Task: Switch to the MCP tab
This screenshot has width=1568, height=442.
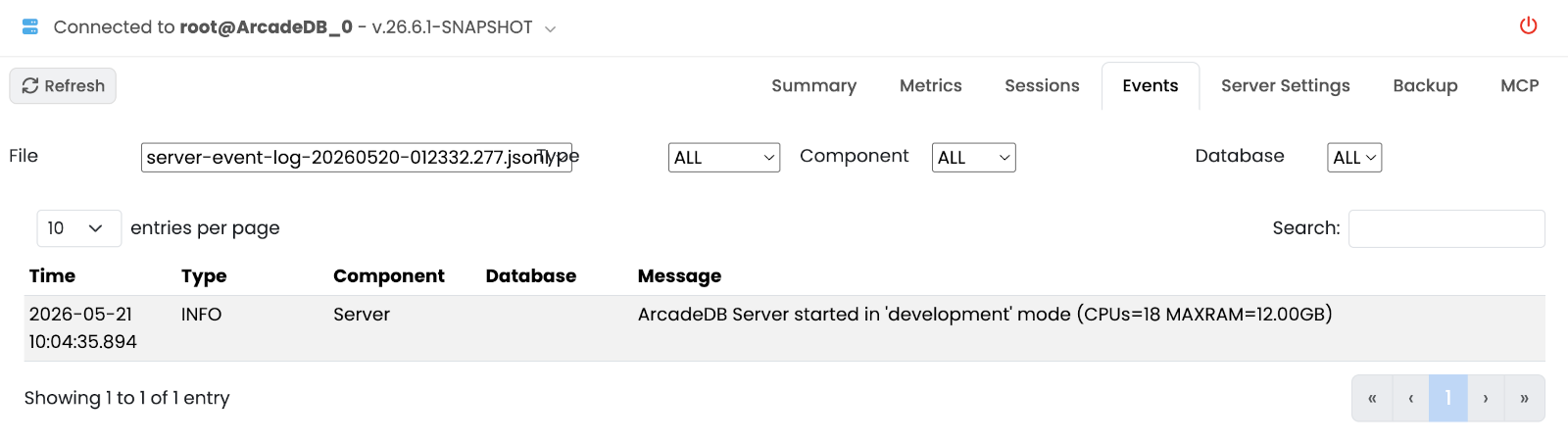Action: click(x=1519, y=85)
